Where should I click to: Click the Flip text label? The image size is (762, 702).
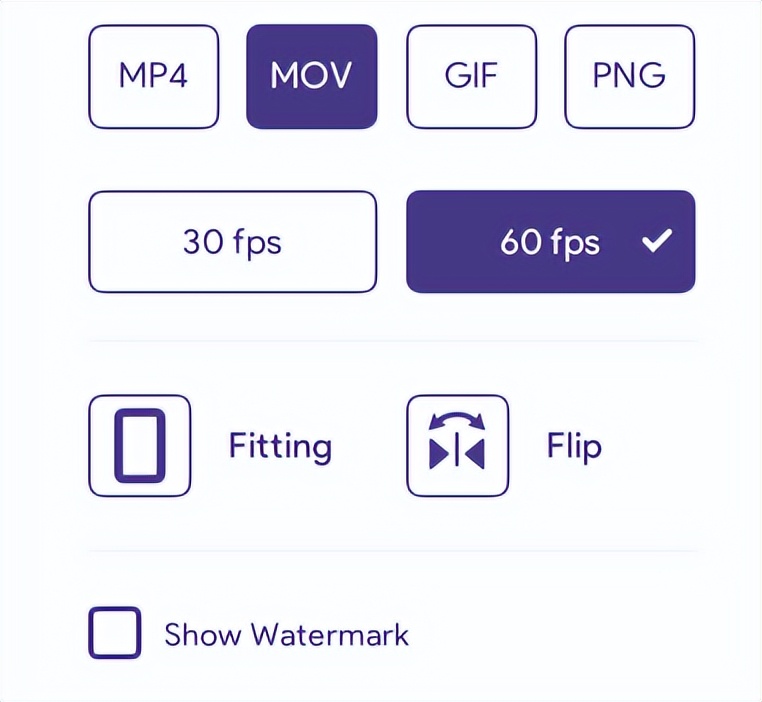[574, 446]
